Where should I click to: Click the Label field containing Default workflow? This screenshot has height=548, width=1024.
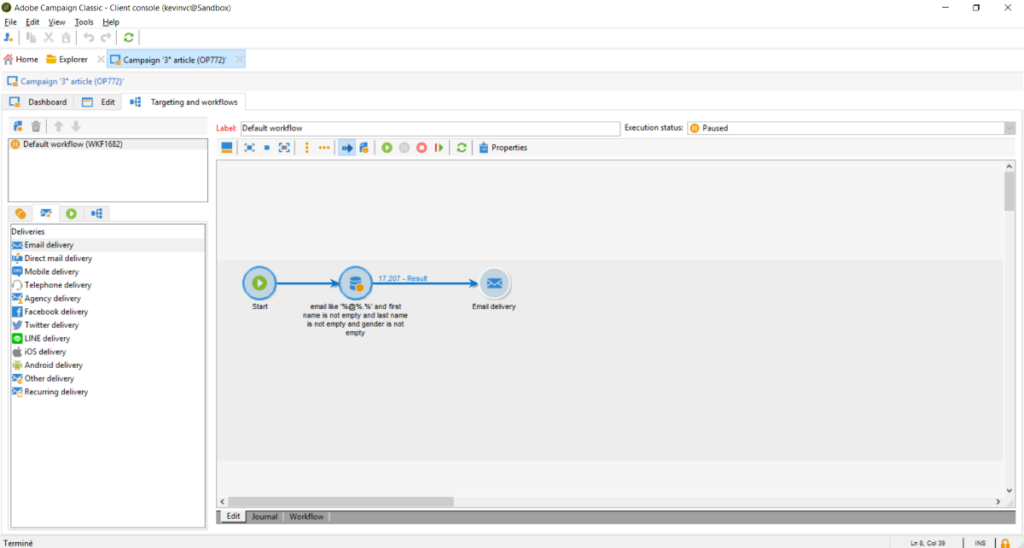point(430,128)
